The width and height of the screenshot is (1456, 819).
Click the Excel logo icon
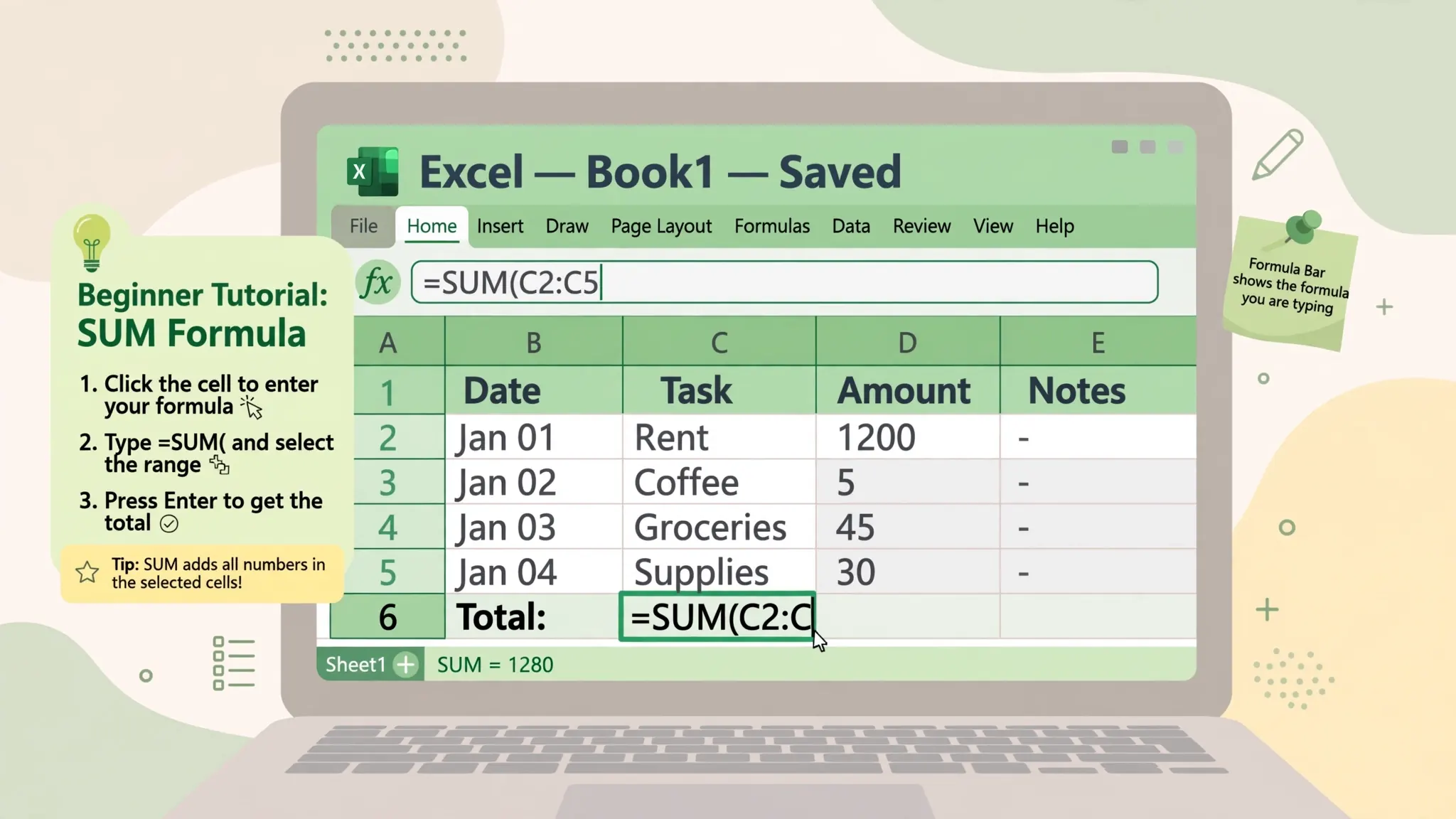(373, 171)
